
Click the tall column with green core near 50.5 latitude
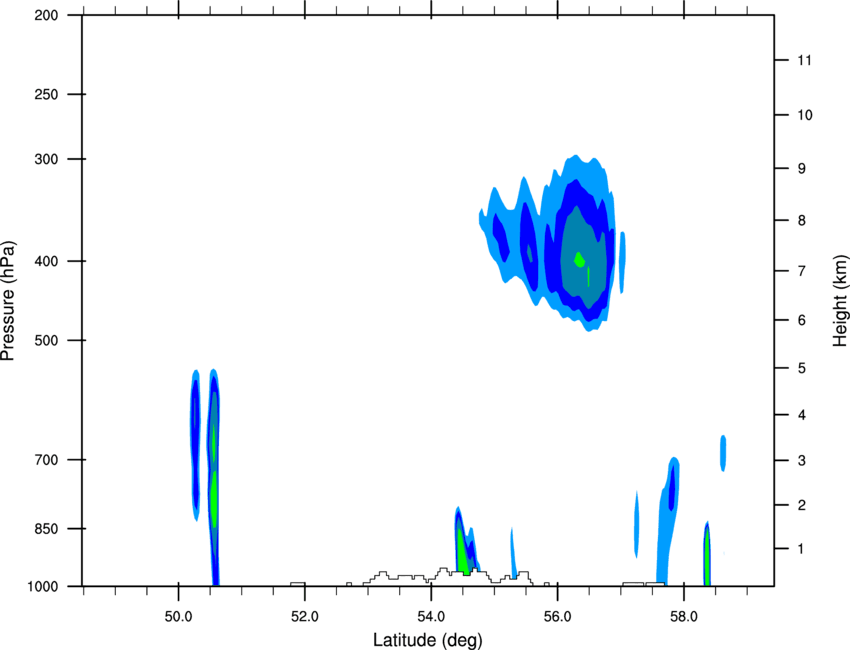coord(214,477)
